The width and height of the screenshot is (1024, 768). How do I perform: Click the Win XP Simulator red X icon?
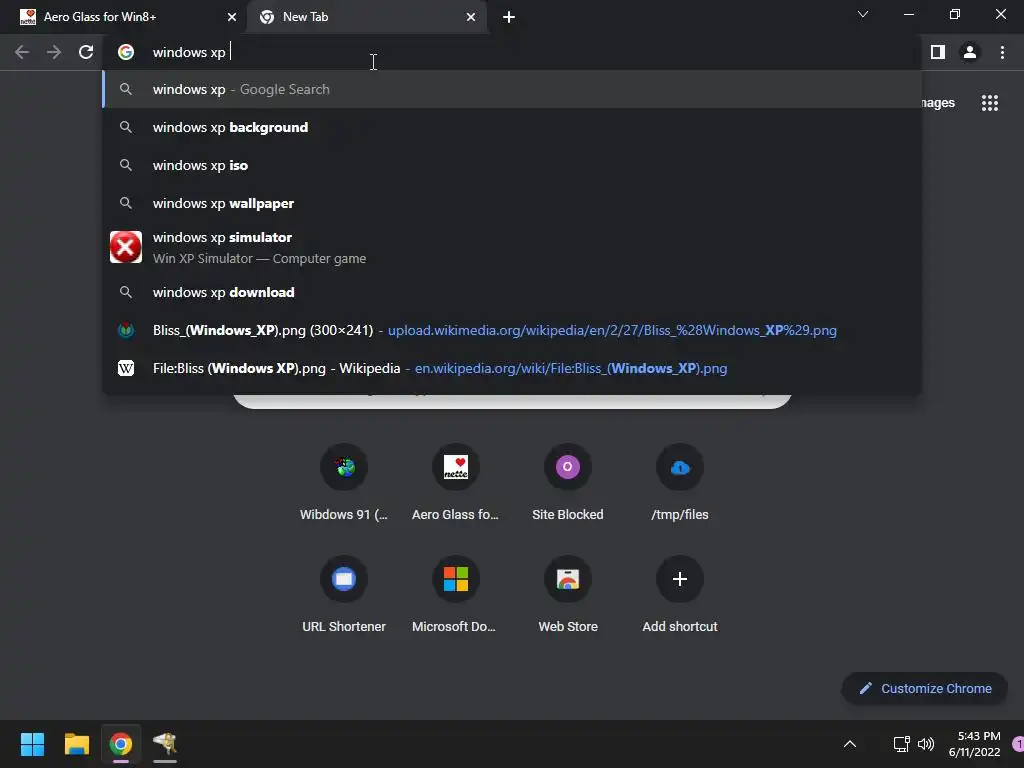(x=126, y=248)
